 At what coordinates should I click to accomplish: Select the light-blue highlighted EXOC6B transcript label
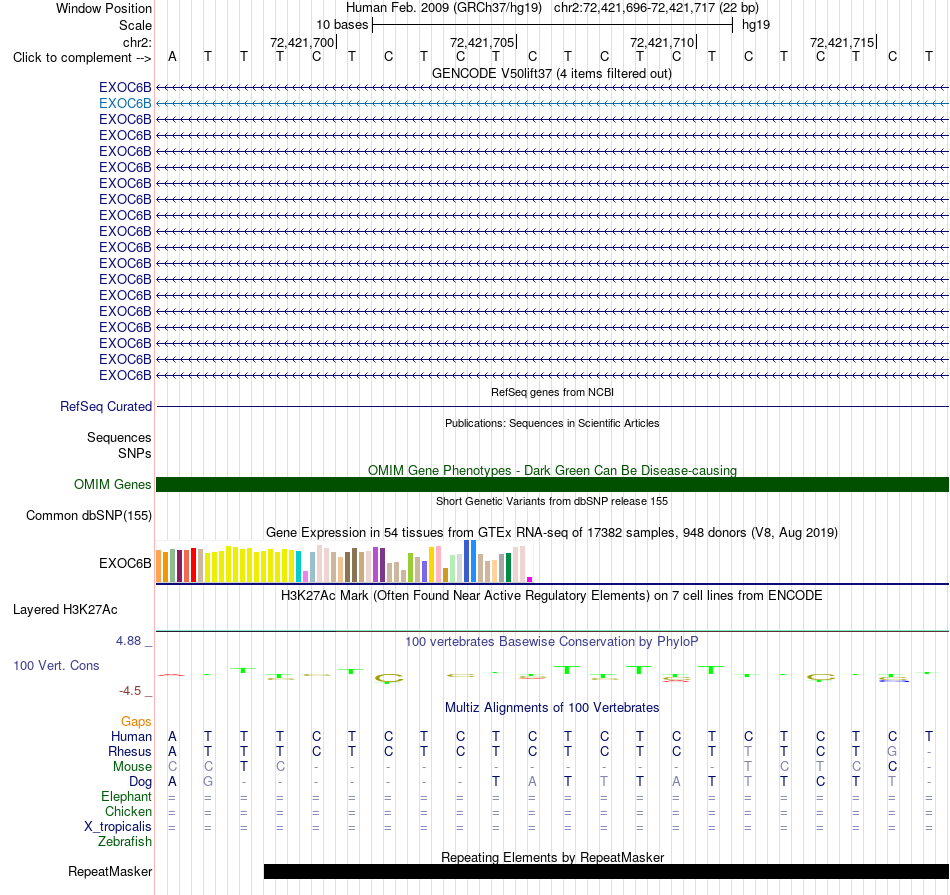pyautogui.click(x=125, y=104)
